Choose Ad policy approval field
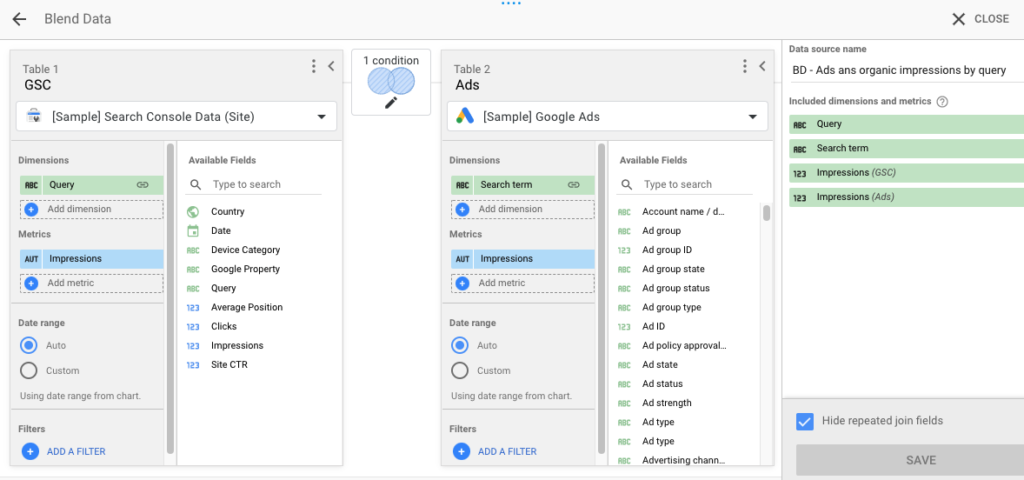This screenshot has height=480, width=1024. click(686, 345)
